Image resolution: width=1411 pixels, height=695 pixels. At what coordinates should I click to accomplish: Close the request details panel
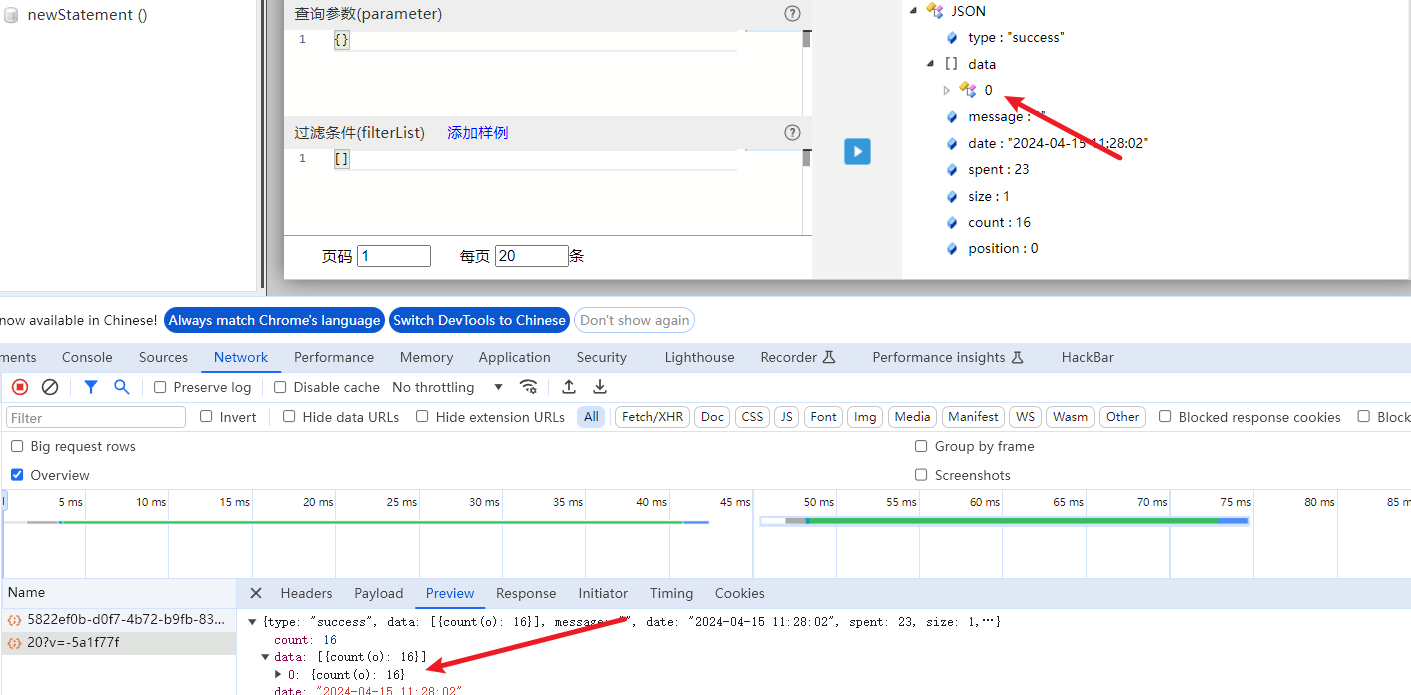[x=256, y=593]
